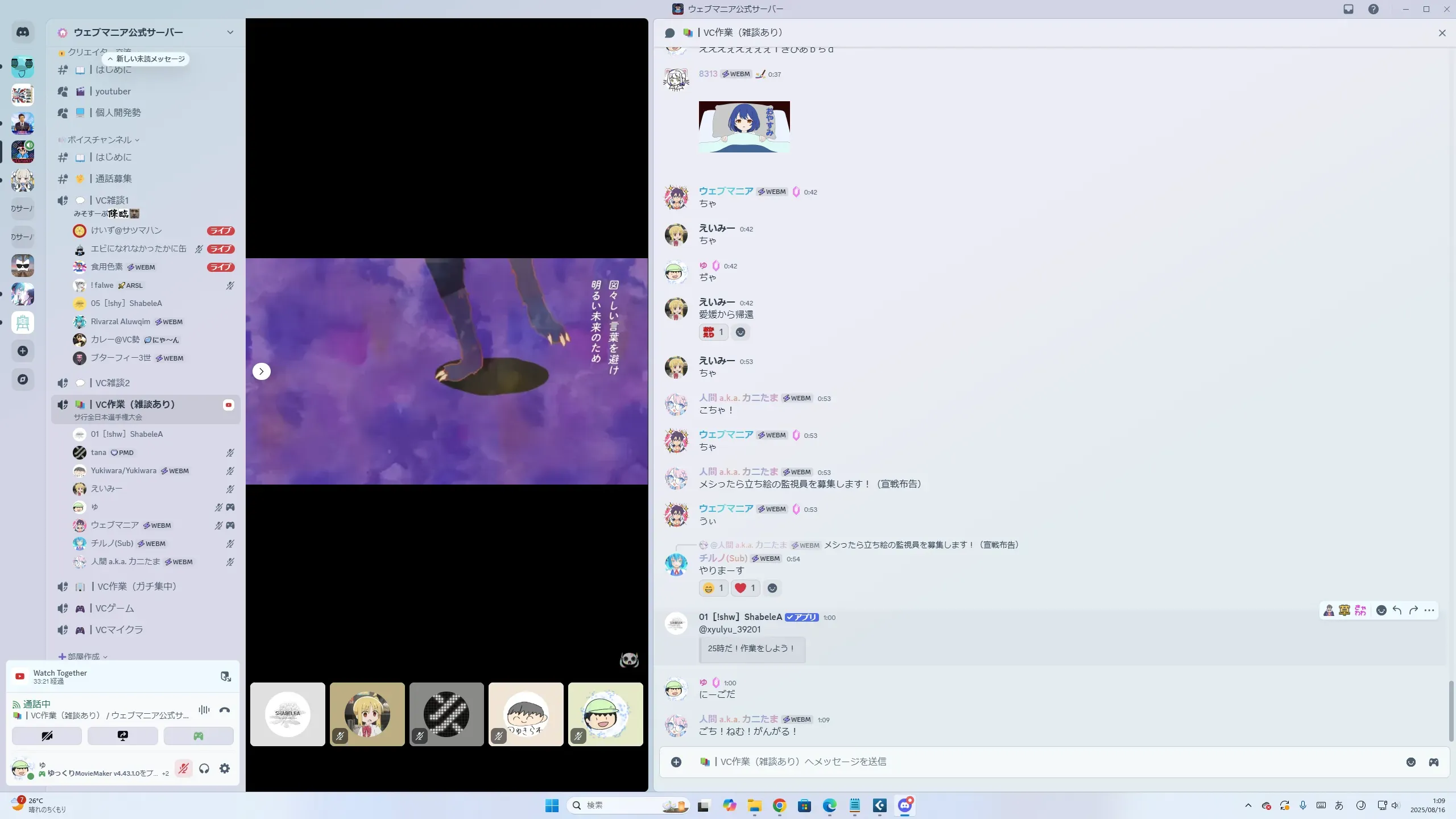Open the ウェブマニア公式サーバー server dropdown menu

(230, 32)
